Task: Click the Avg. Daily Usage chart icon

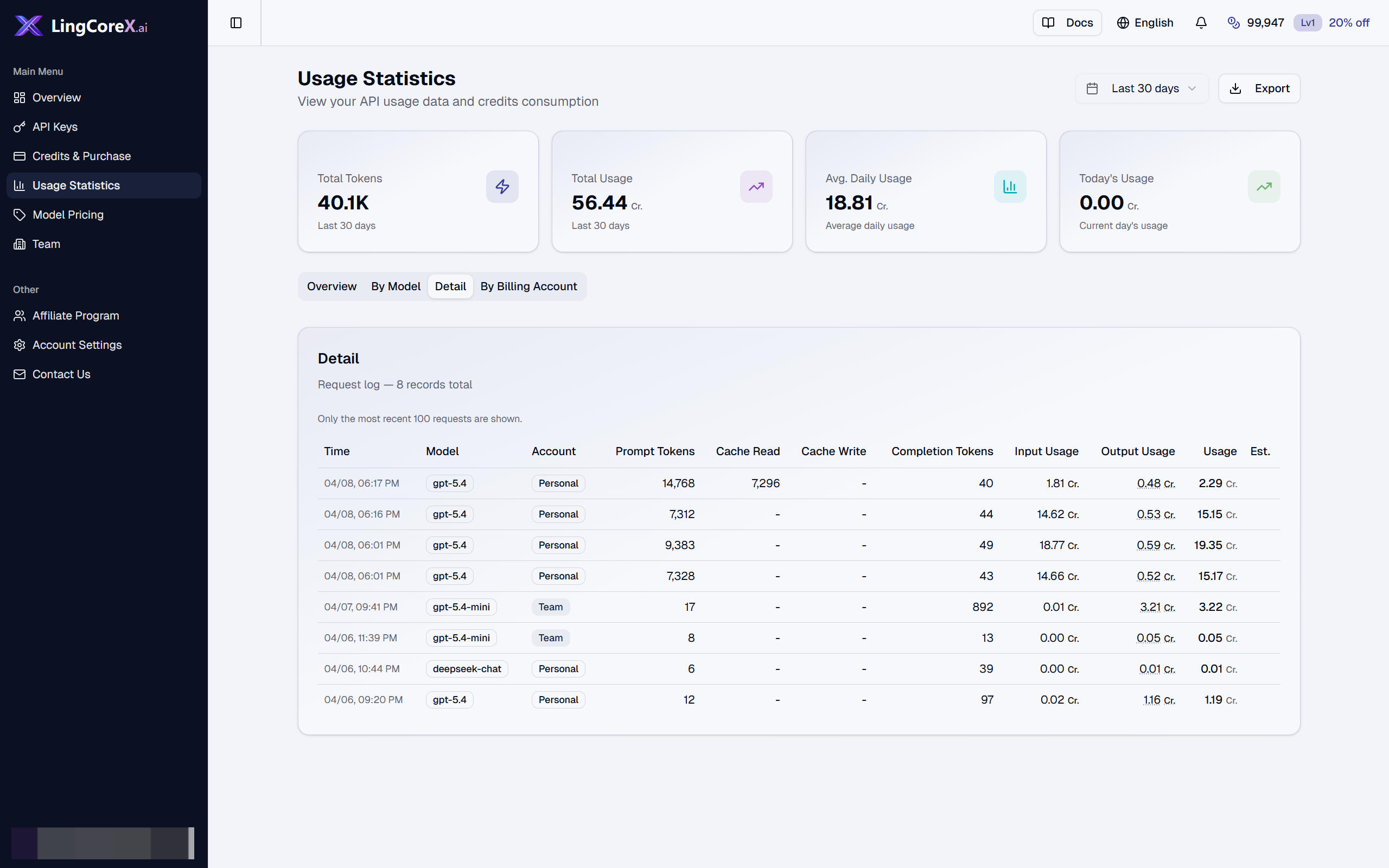Action: click(x=1010, y=187)
